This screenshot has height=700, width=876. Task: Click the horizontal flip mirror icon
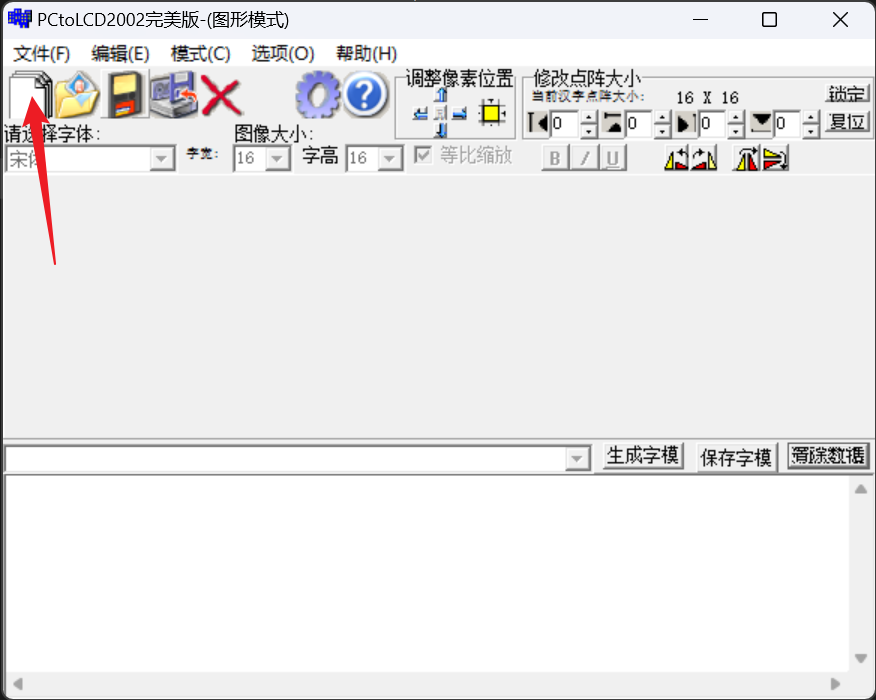coord(746,158)
